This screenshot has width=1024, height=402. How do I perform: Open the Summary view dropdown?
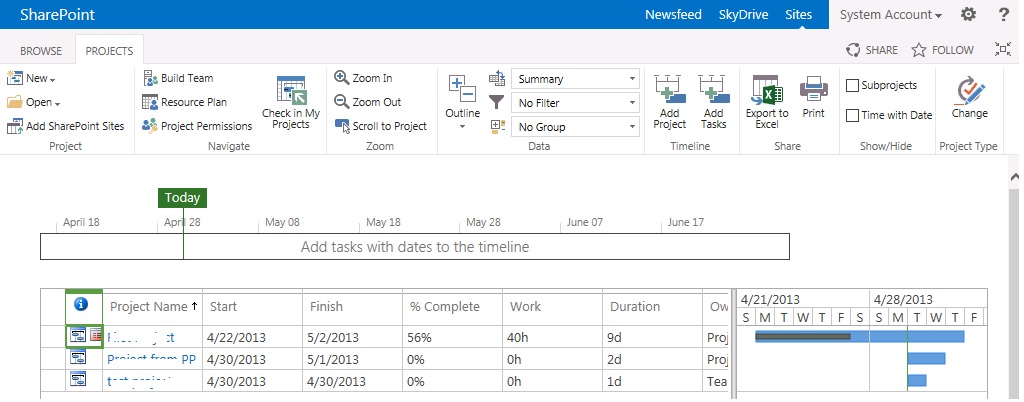pos(575,79)
